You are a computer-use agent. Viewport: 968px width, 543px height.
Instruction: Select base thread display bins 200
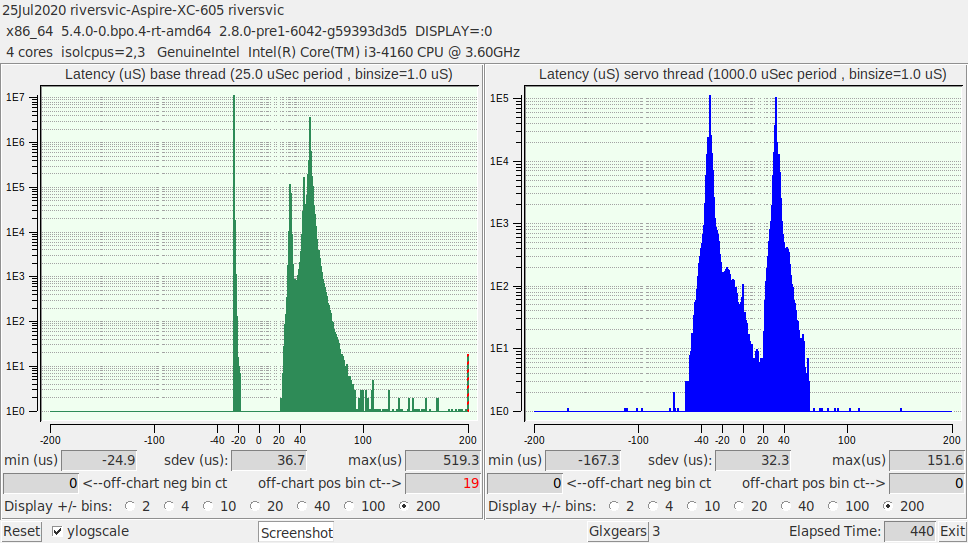pyautogui.click(x=404, y=506)
